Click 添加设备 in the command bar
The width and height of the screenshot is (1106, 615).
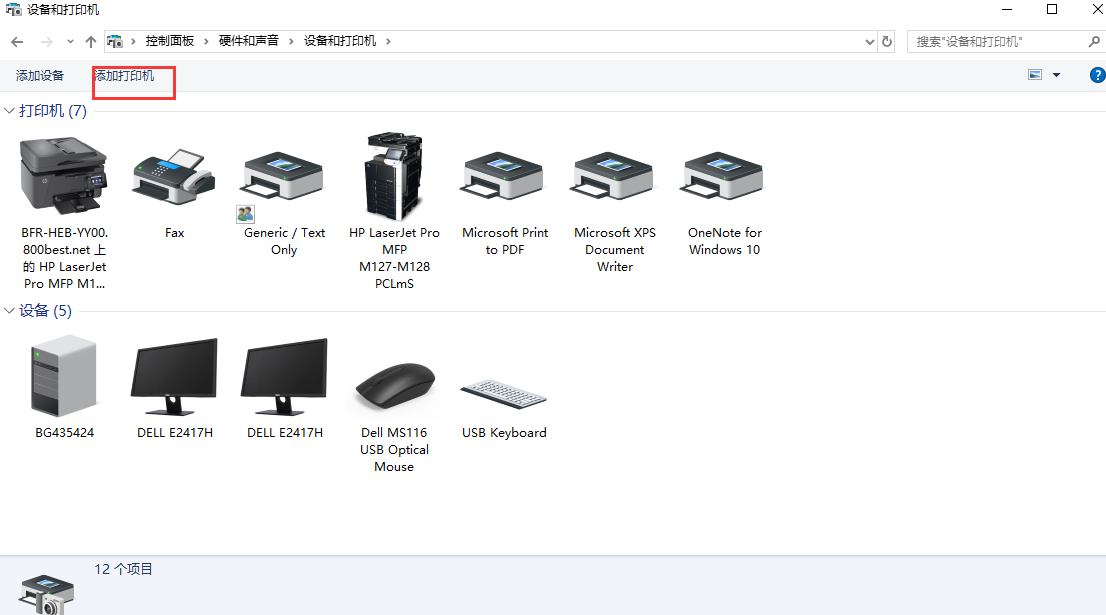point(40,75)
